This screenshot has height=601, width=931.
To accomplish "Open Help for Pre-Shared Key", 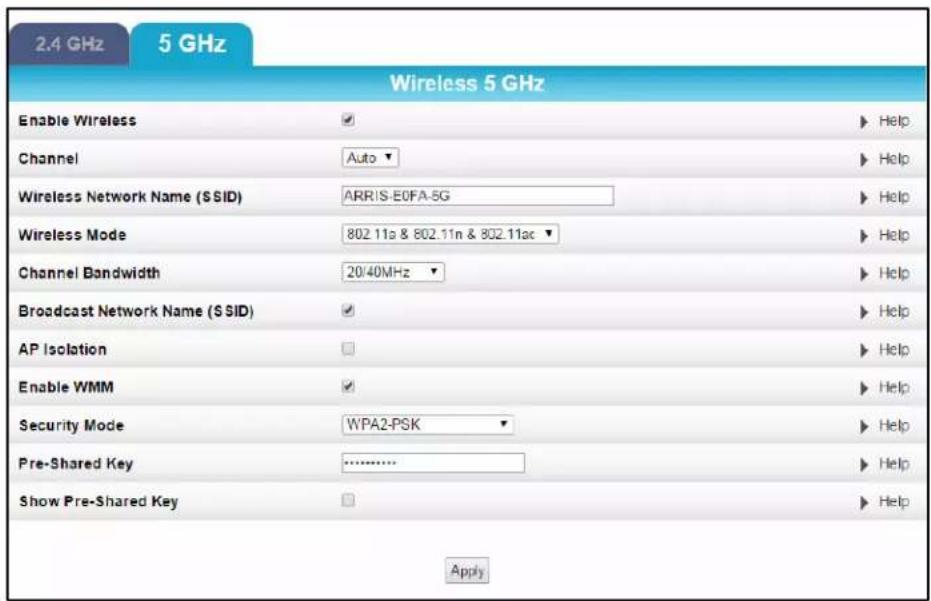I will coord(885,464).
